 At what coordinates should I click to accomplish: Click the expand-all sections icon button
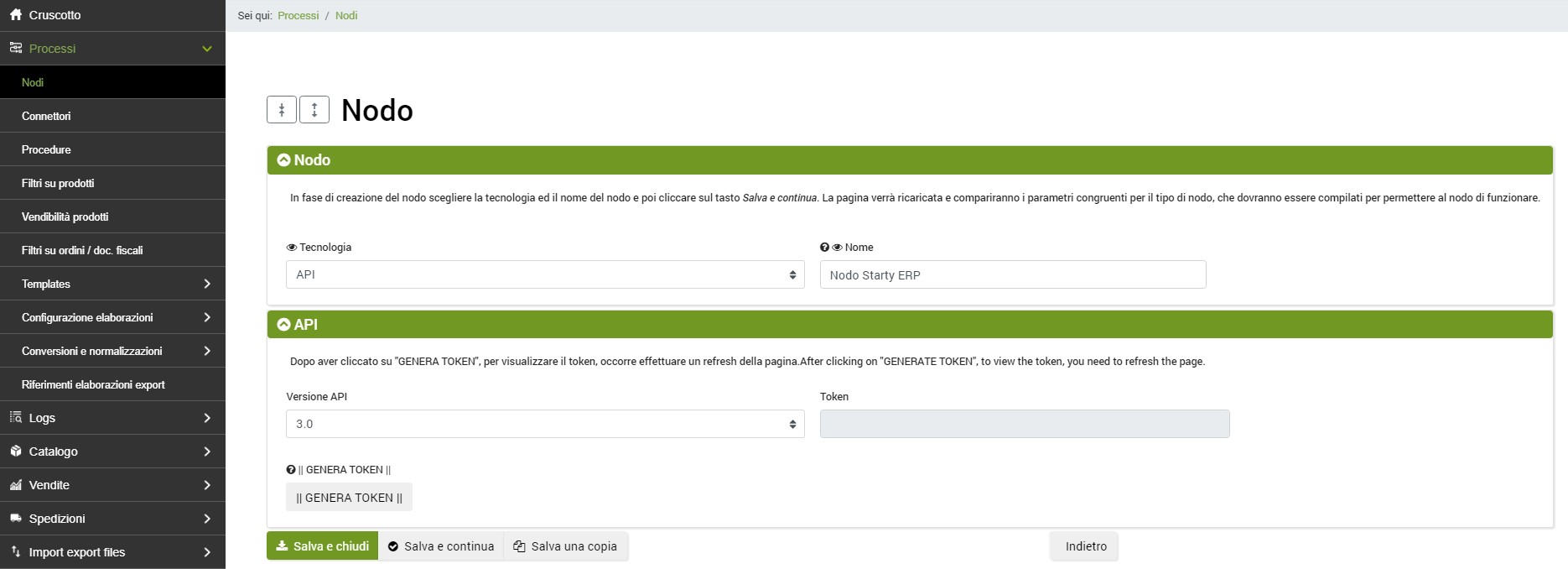[x=314, y=110]
